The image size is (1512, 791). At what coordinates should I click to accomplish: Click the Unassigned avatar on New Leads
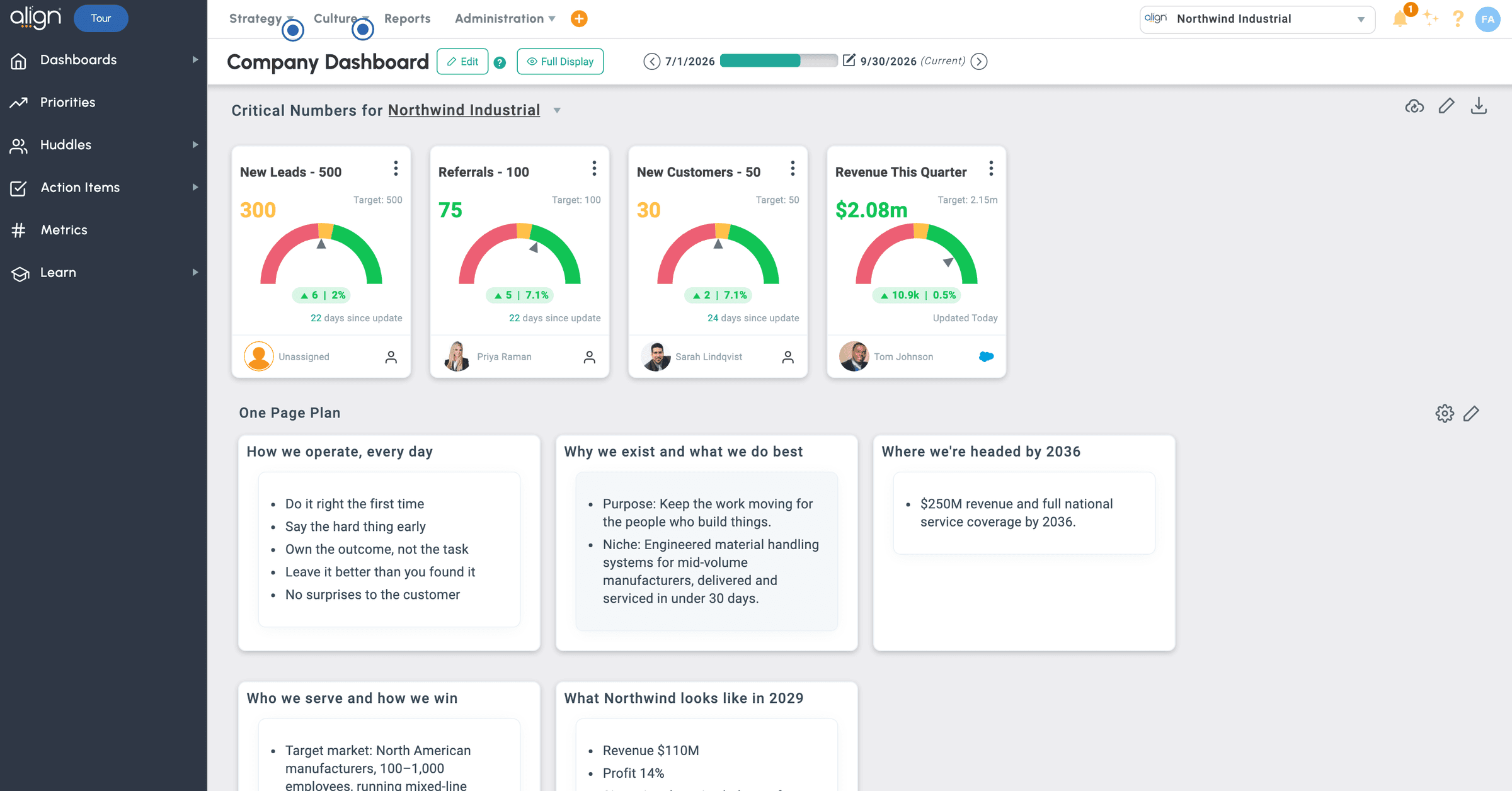tap(259, 356)
